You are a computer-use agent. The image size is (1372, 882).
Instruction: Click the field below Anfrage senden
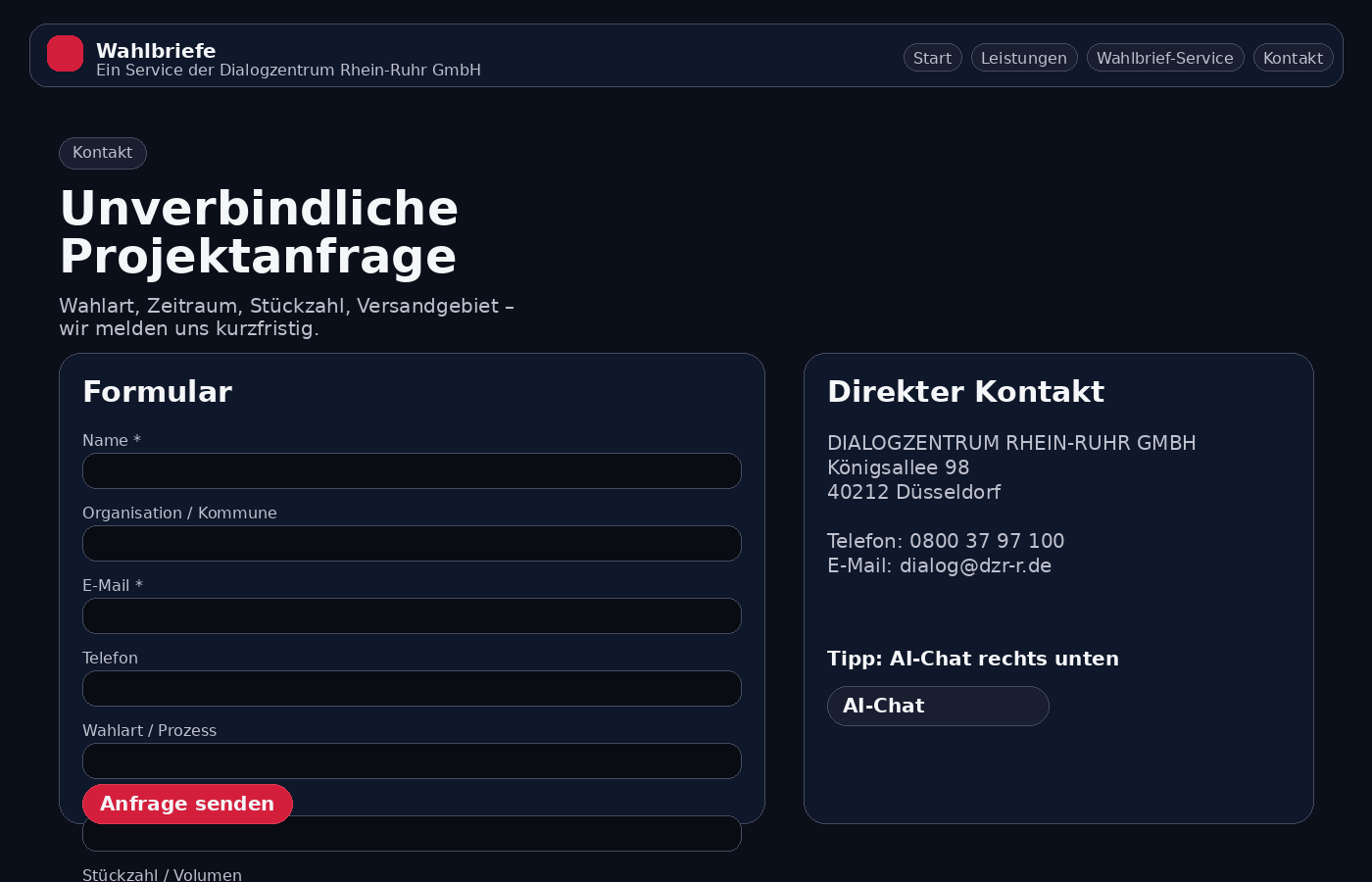(412, 833)
